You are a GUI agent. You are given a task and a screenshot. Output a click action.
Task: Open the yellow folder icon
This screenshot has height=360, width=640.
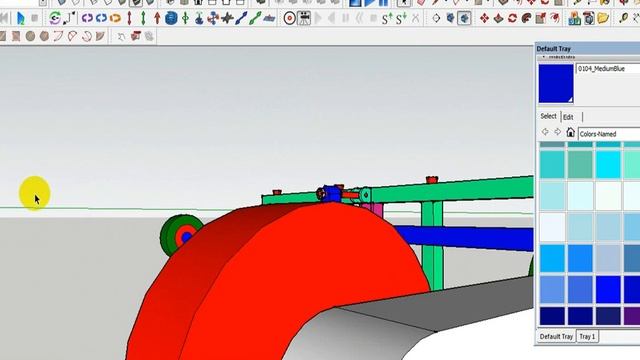point(603,18)
